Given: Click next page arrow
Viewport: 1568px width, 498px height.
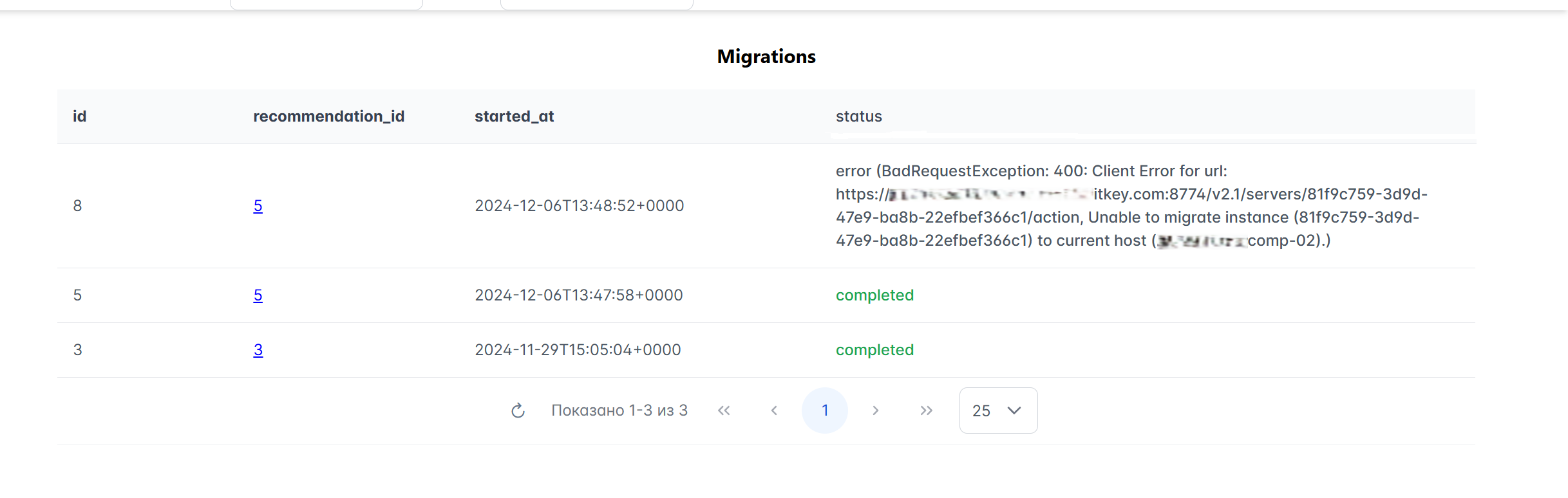Looking at the screenshot, I should 875,410.
